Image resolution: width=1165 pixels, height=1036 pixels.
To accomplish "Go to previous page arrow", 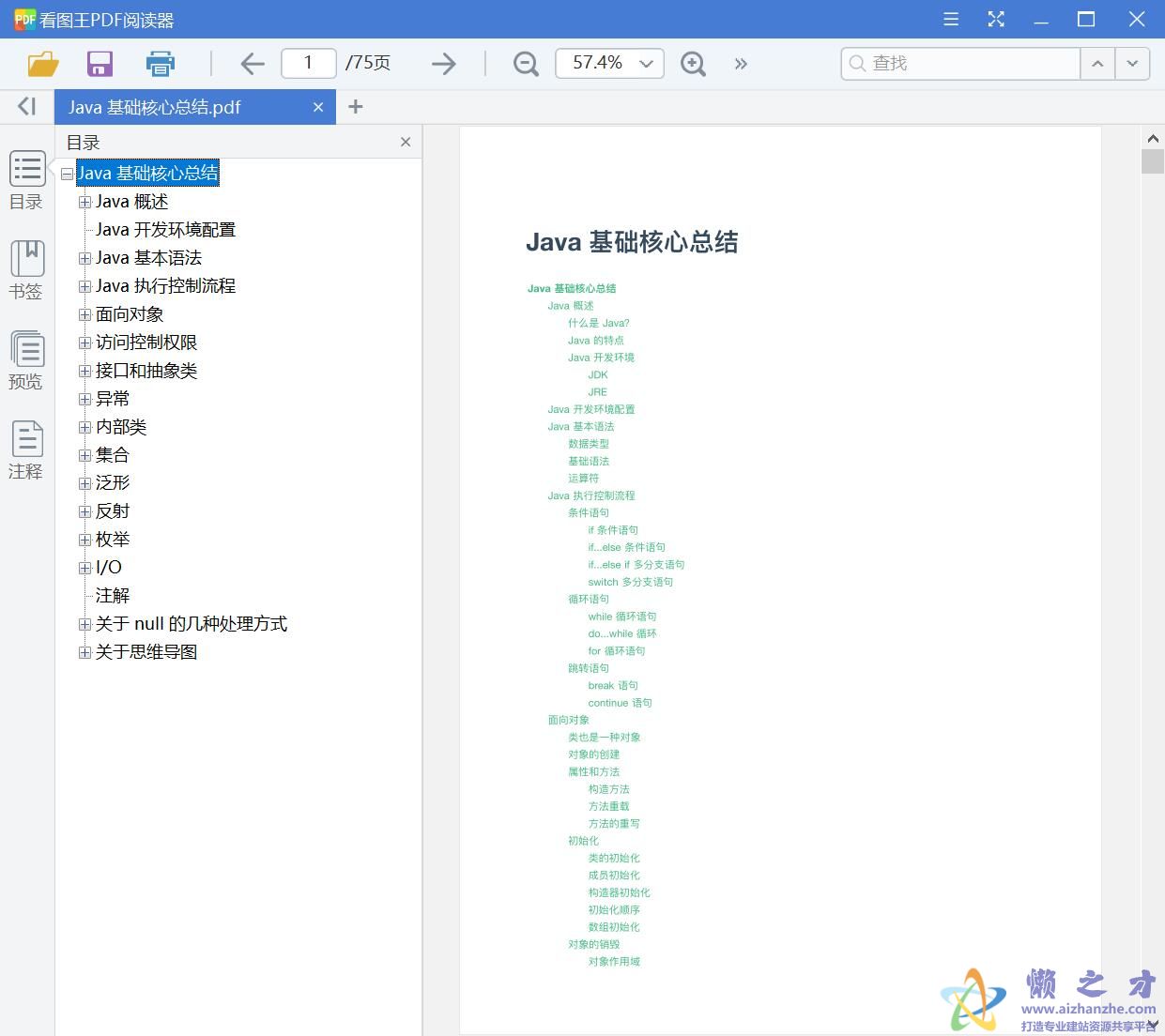I will click(252, 64).
